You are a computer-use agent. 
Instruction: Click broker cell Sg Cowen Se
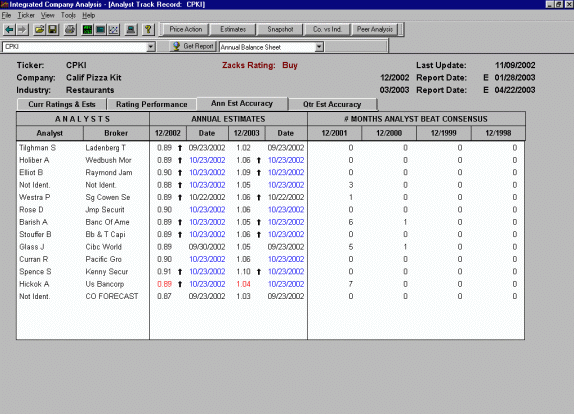click(108, 197)
